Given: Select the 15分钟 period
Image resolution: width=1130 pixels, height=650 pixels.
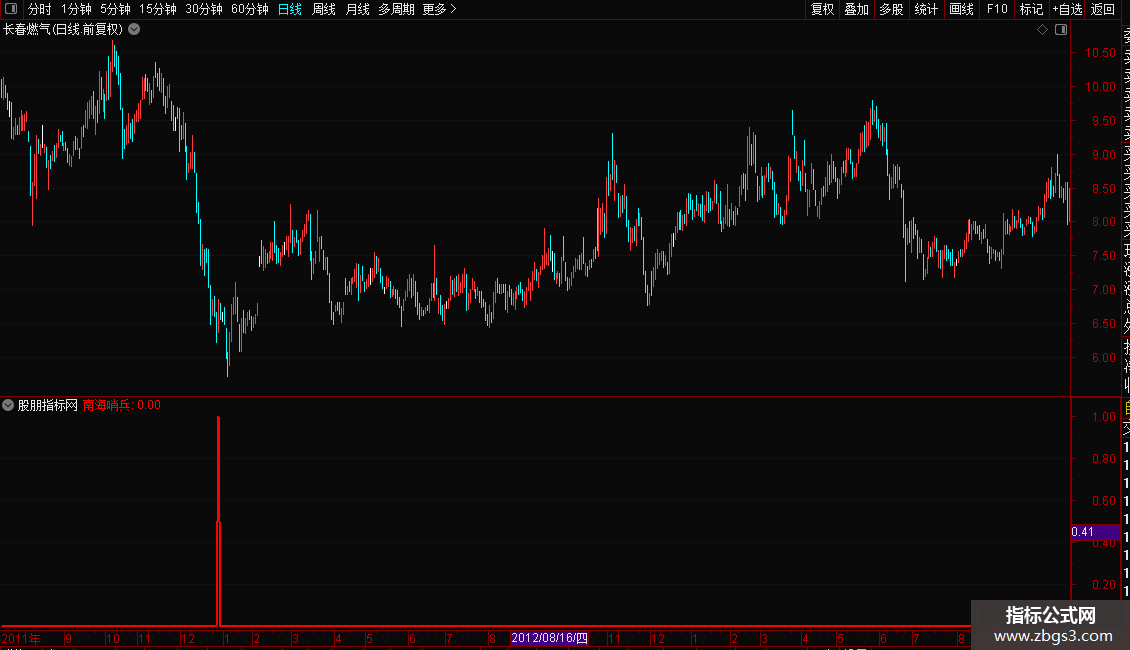Looking at the screenshot, I should pyautogui.click(x=158, y=9).
